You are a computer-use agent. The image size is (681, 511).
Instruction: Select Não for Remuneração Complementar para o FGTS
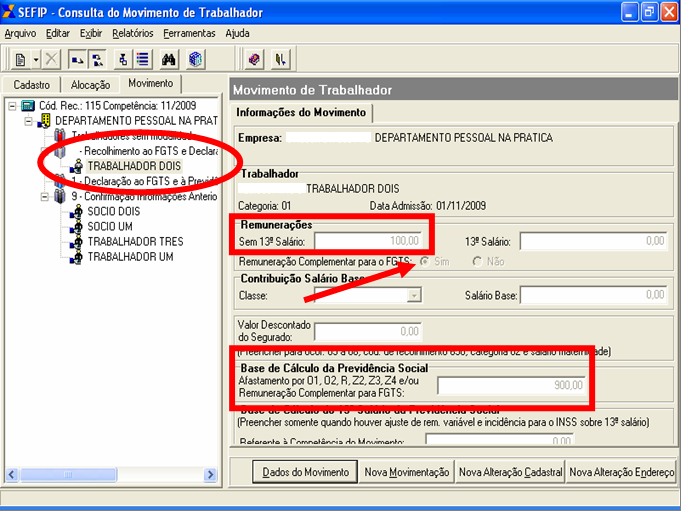click(x=477, y=261)
